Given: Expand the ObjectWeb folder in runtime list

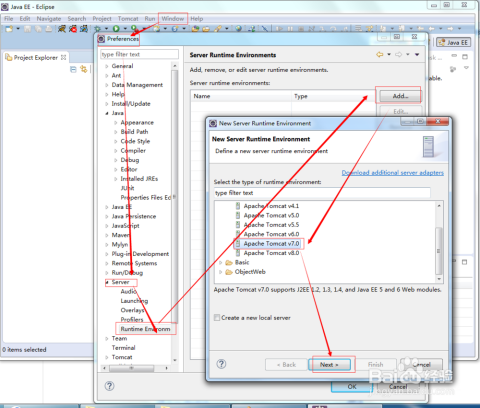Looking at the screenshot, I should 221,272.
